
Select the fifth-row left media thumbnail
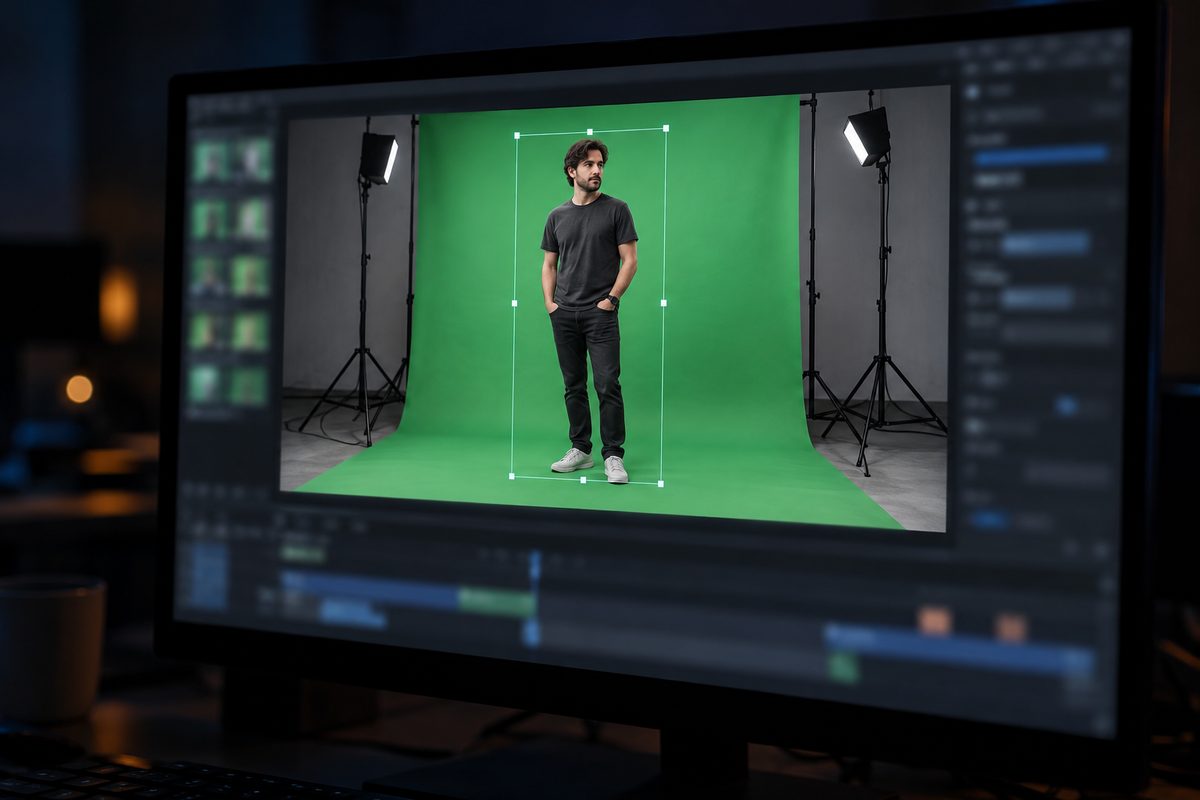point(205,384)
